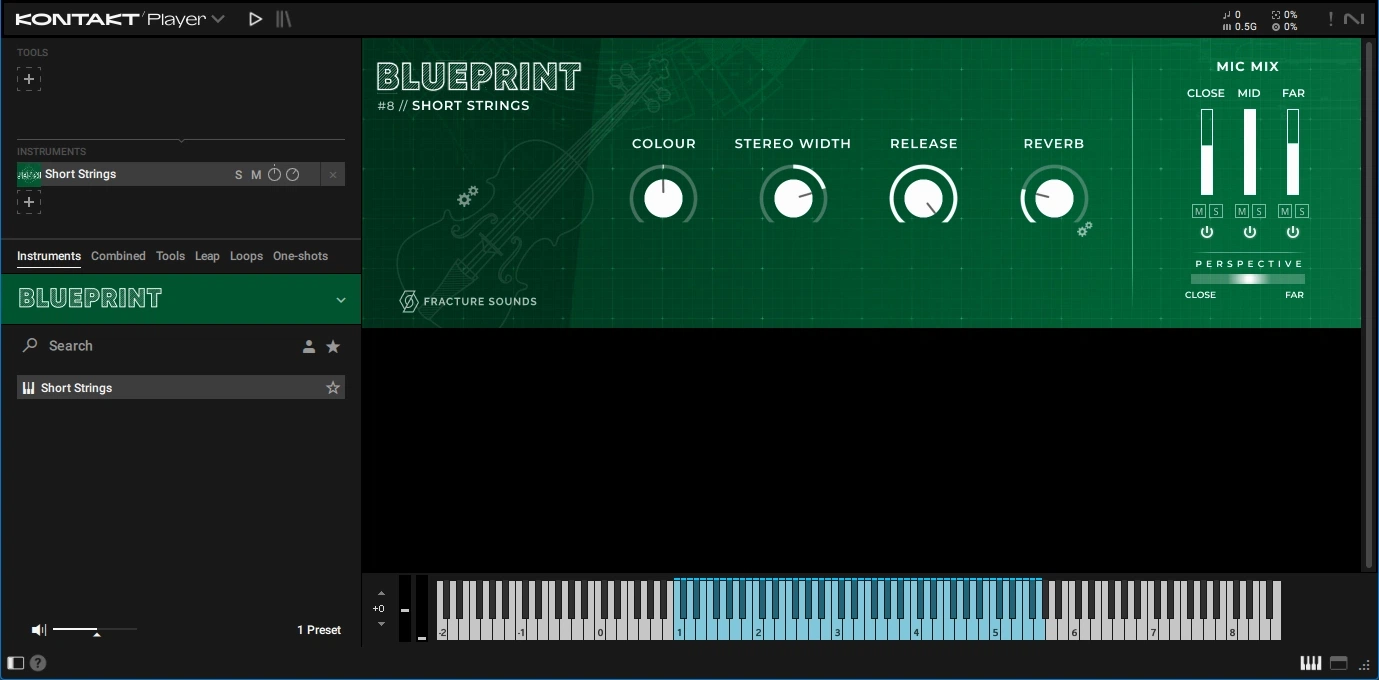Click the favorites star filter beside Search
Image resolution: width=1379 pixels, height=680 pixels.
coord(333,346)
